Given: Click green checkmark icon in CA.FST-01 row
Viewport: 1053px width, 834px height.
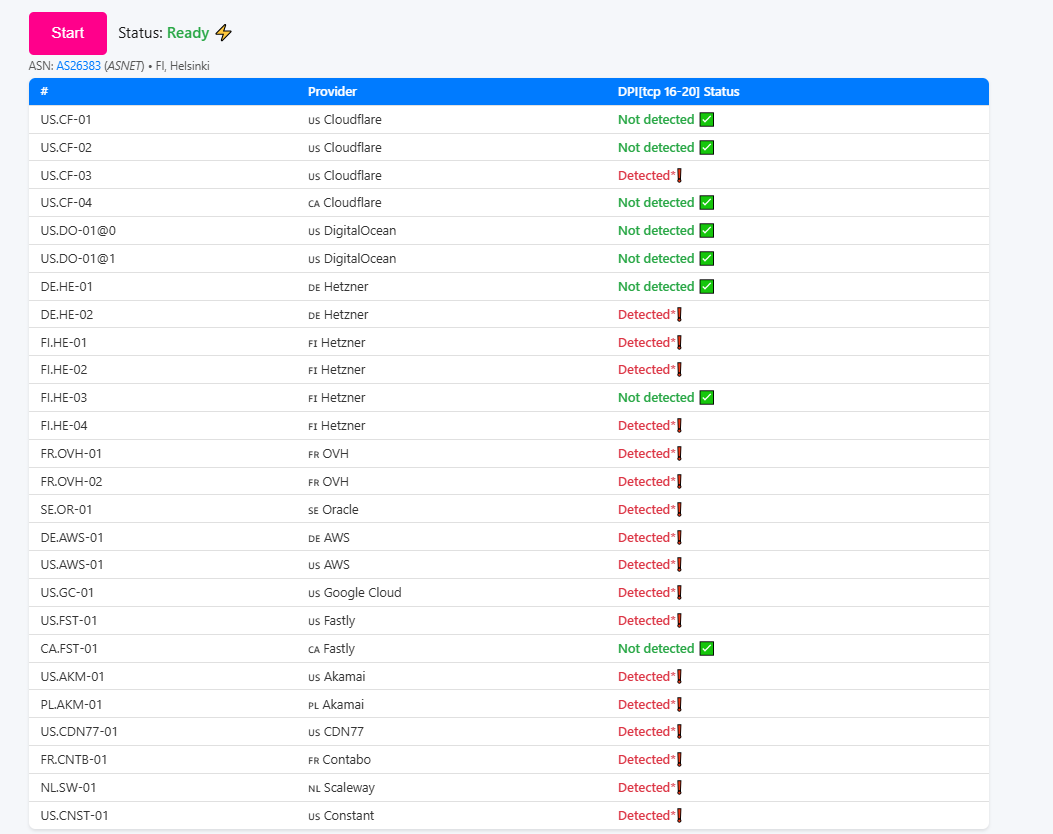Looking at the screenshot, I should point(706,649).
